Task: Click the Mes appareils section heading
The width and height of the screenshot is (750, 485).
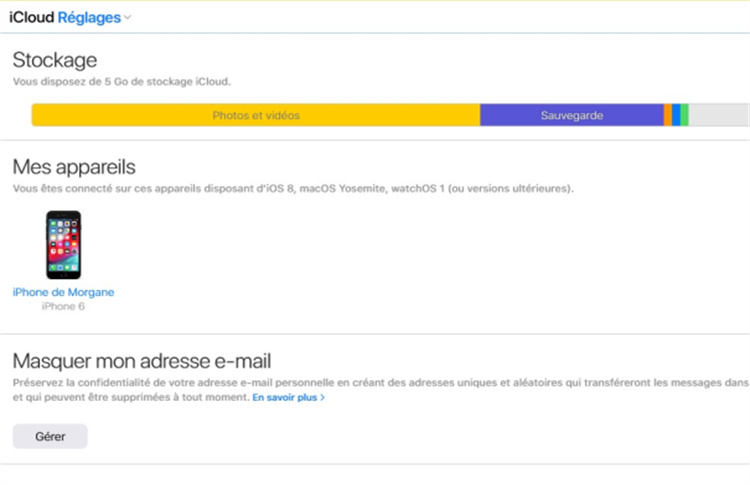Action: pyautogui.click(x=73, y=166)
